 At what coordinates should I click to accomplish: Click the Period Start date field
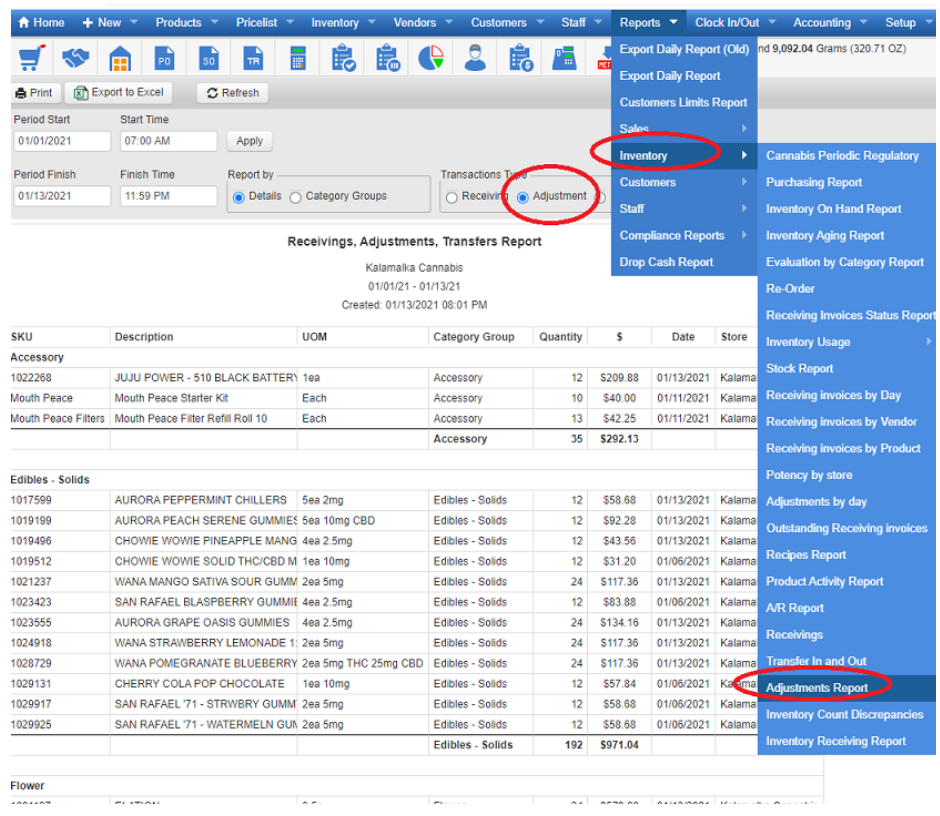click(62, 141)
